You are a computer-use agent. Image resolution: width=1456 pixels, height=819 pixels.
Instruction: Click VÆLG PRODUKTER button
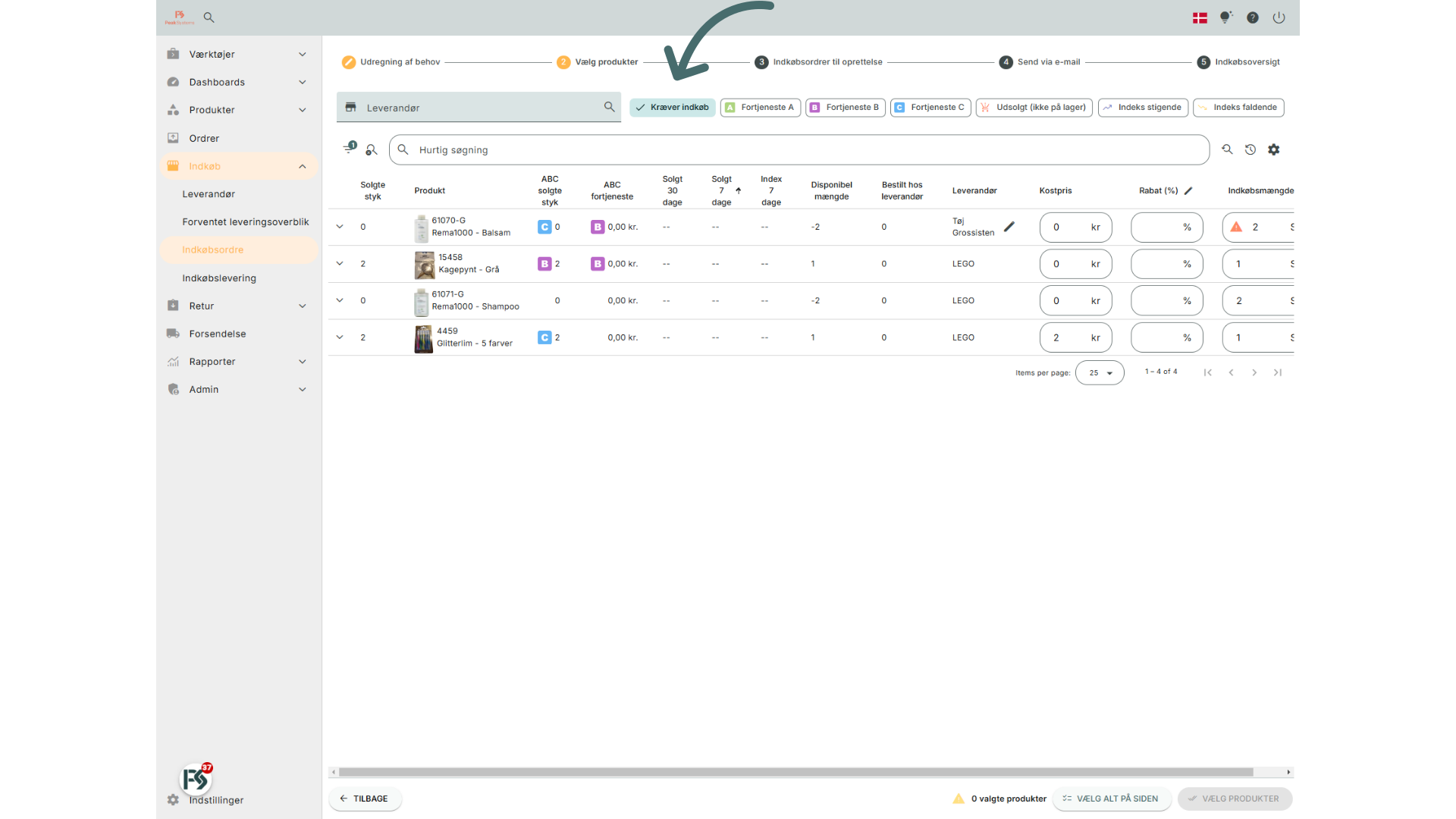1235,799
